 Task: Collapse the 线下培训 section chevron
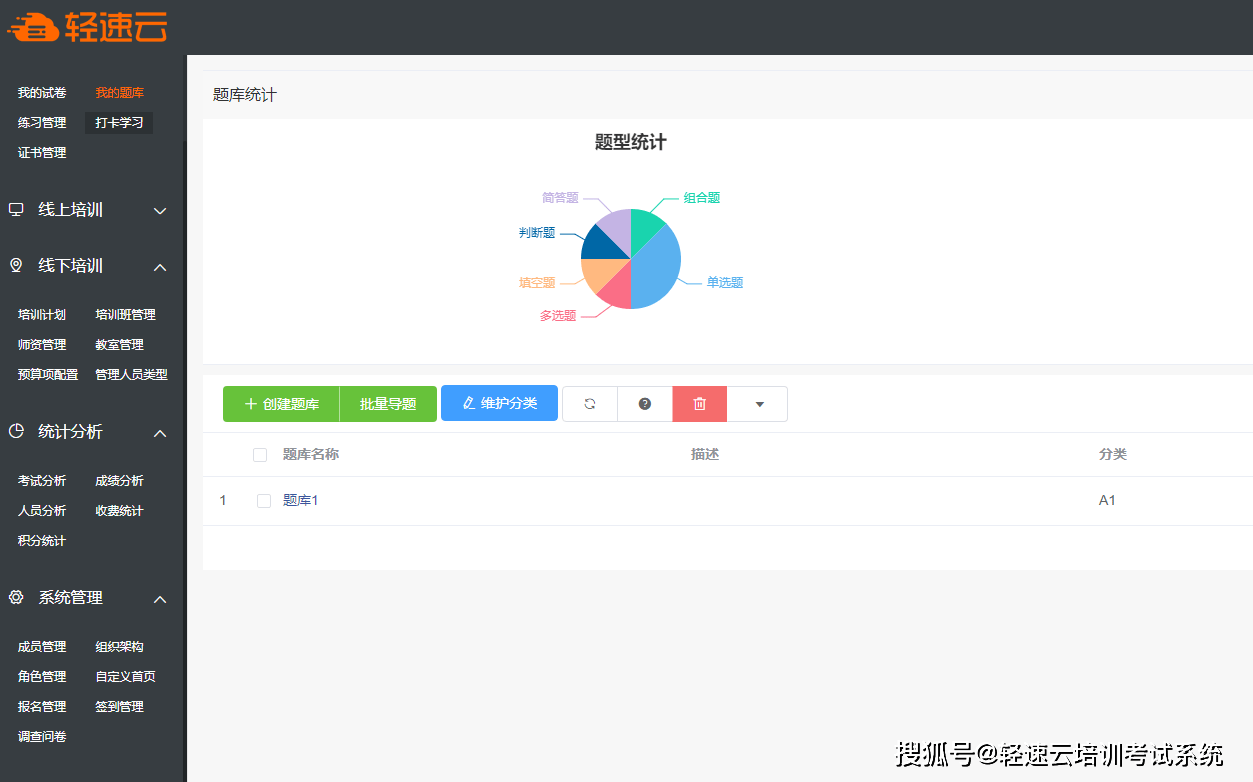coord(160,266)
